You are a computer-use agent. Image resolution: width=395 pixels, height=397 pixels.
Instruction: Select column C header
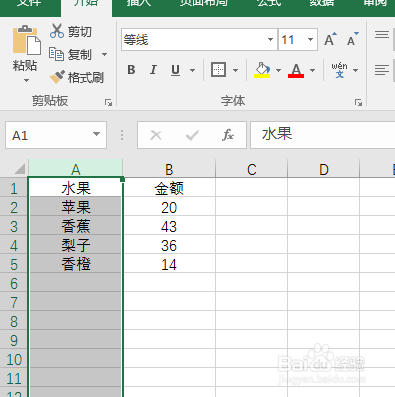pyautogui.click(x=252, y=169)
